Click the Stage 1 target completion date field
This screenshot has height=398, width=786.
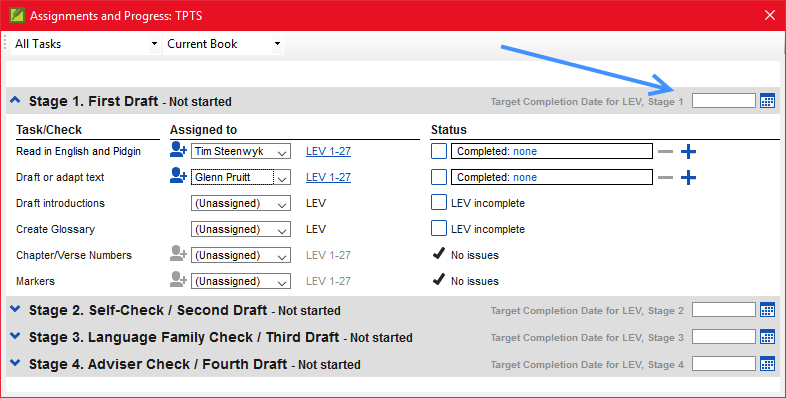pos(724,101)
